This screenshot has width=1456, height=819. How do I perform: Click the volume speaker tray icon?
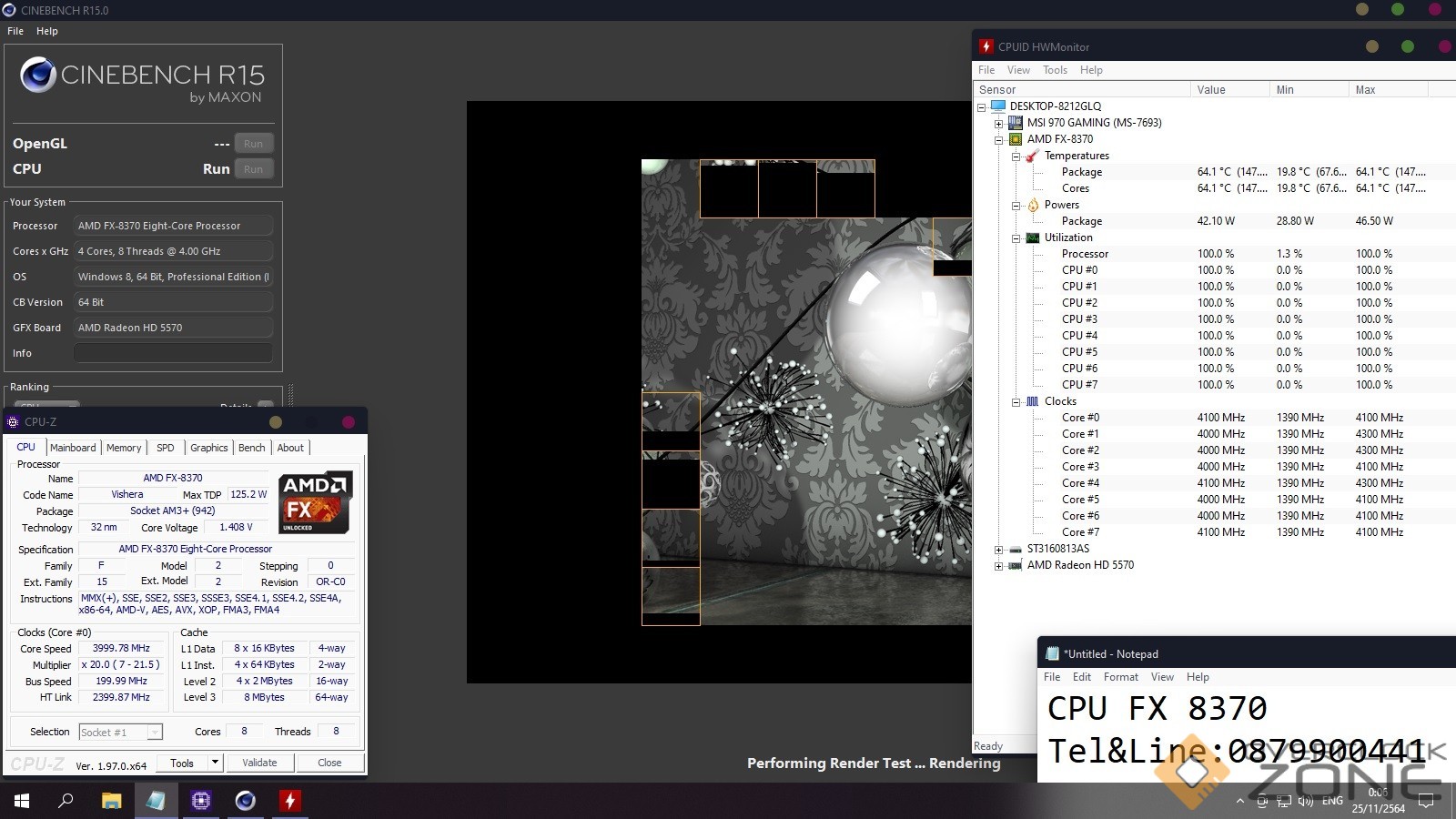1305,801
